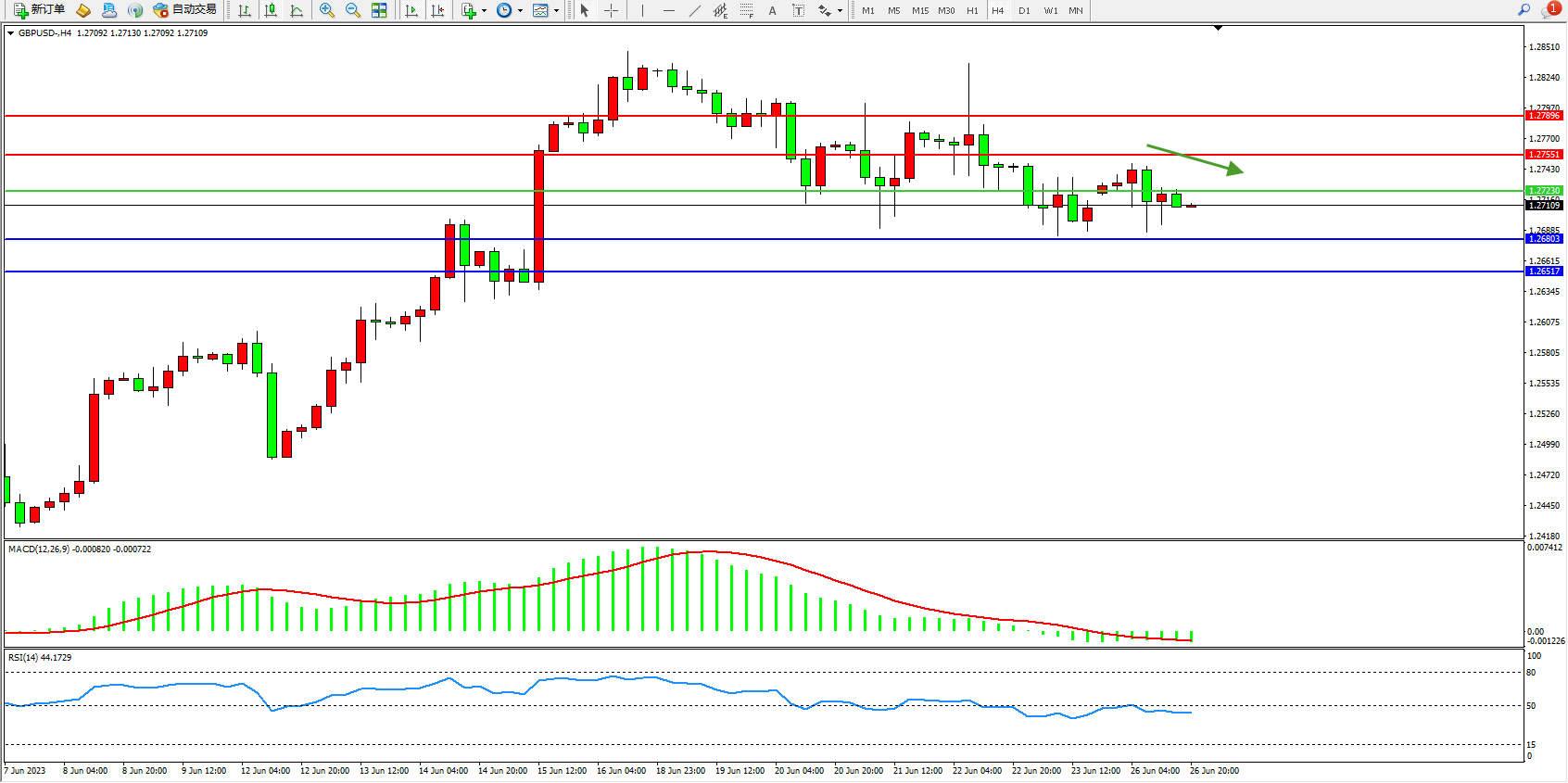The width and height of the screenshot is (1568, 783).
Task: Draw a horizontal line tool
Action: tap(668, 10)
